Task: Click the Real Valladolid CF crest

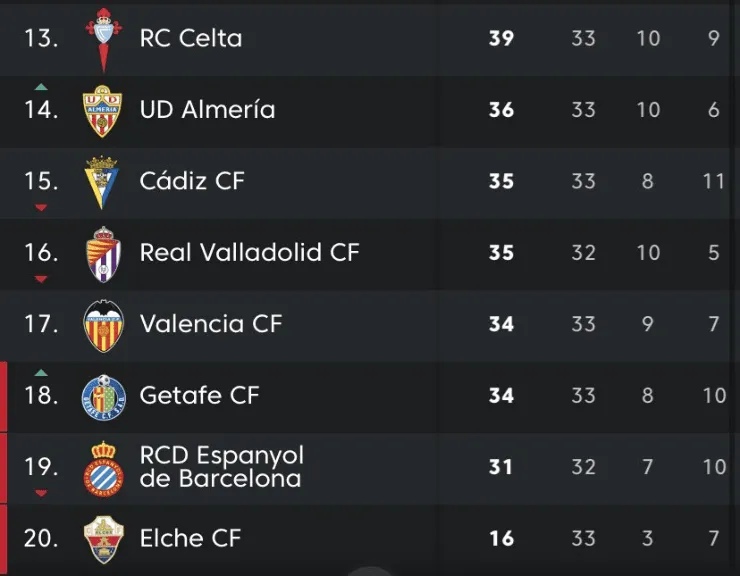Action: [x=102, y=253]
